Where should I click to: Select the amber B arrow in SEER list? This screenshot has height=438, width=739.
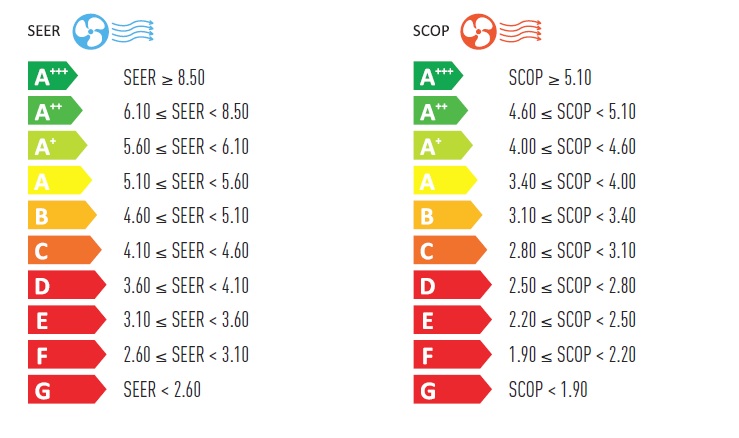pyautogui.click(x=62, y=216)
